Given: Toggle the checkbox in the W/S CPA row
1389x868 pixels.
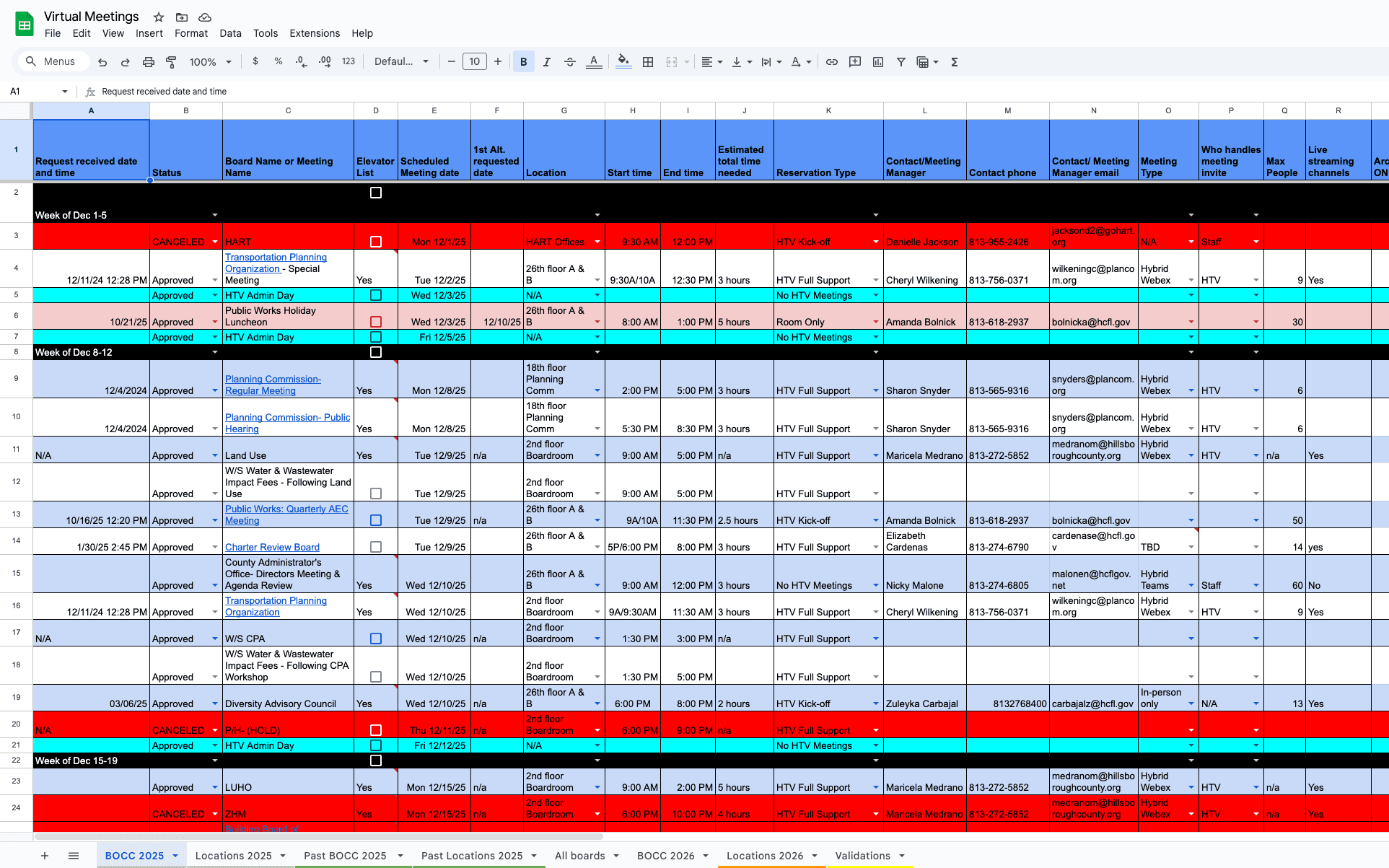Looking at the screenshot, I should click(375, 639).
